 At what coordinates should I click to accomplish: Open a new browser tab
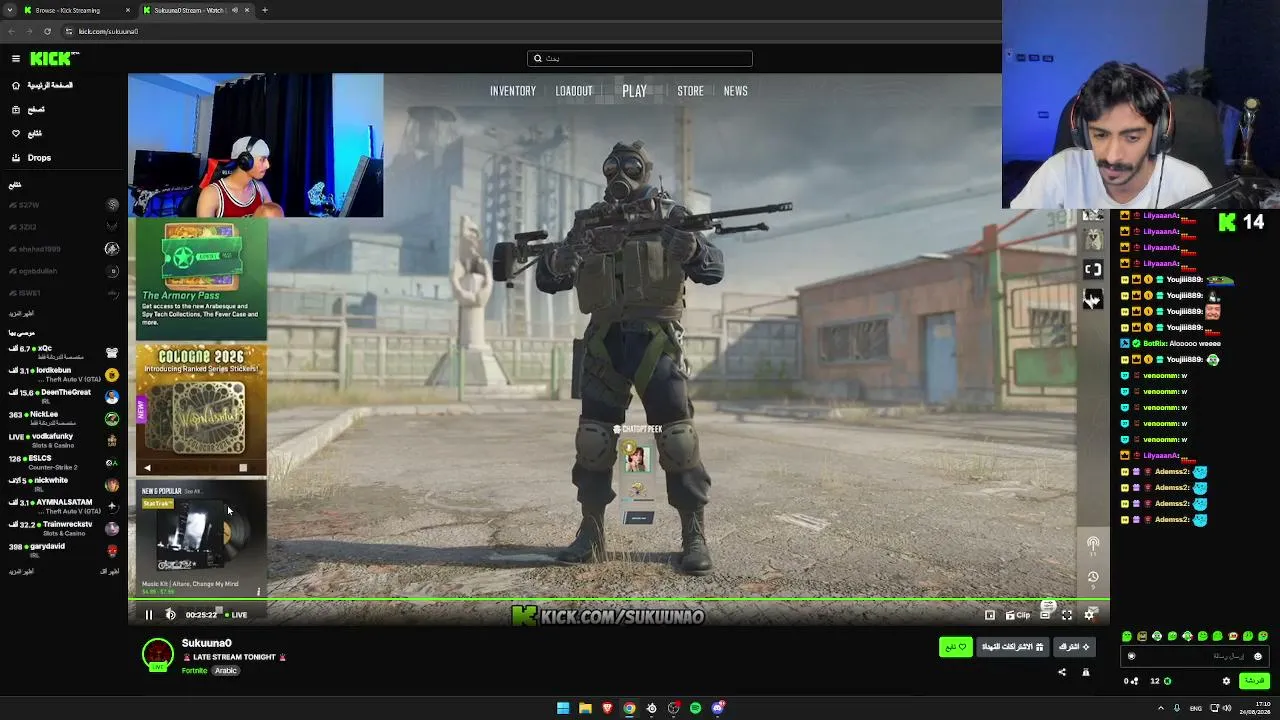click(x=265, y=10)
